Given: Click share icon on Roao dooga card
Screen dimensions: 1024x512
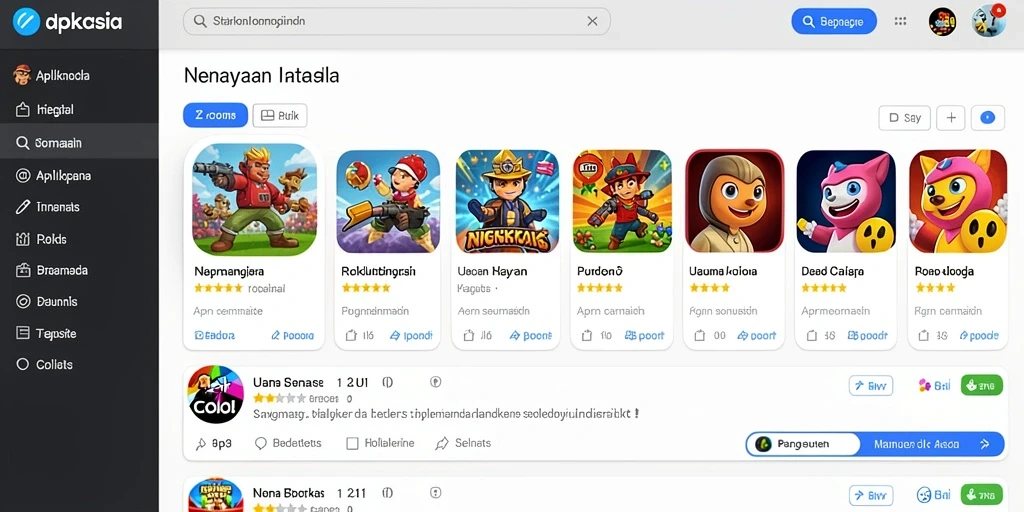Looking at the screenshot, I should click(924, 336).
